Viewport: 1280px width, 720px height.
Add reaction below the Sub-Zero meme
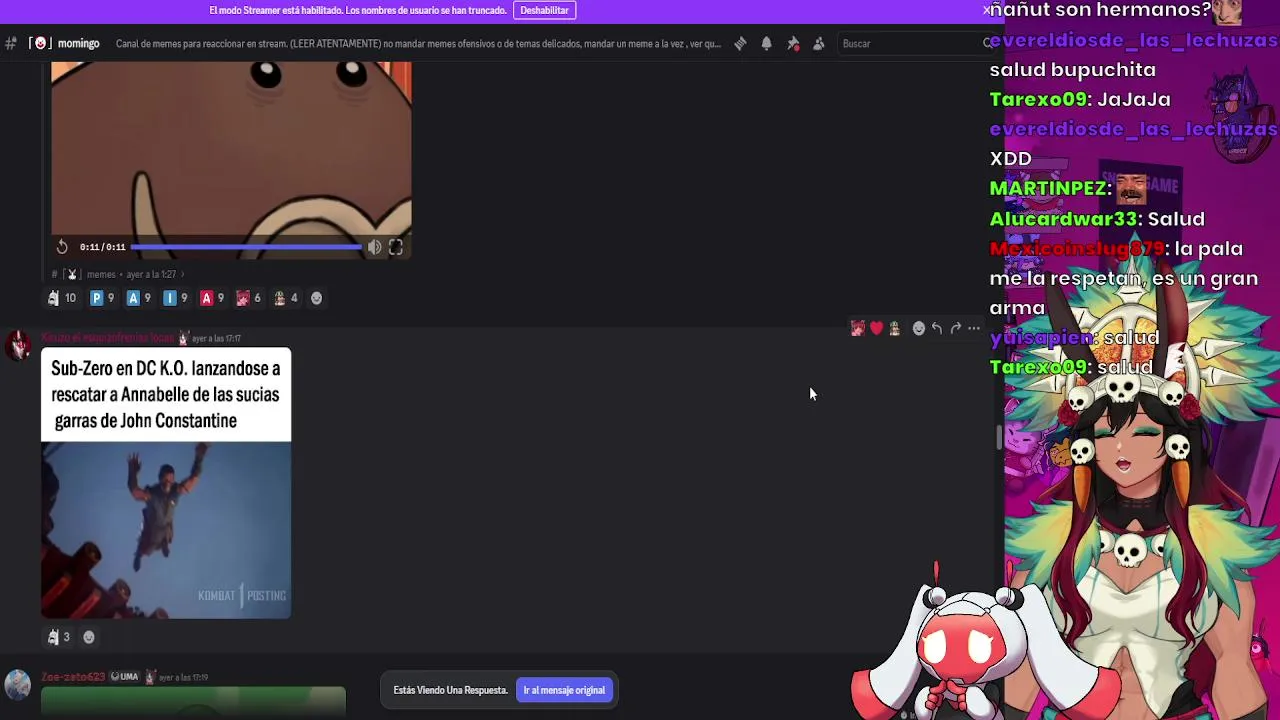(89, 637)
